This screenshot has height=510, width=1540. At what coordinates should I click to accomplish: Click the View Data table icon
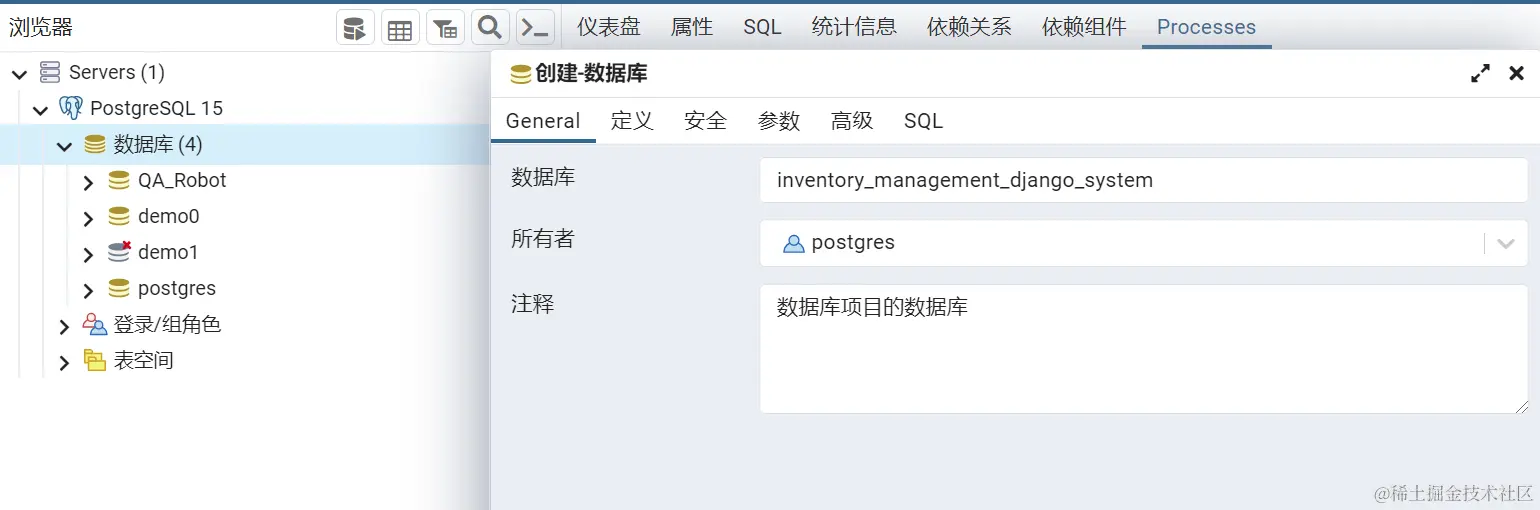(x=400, y=28)
